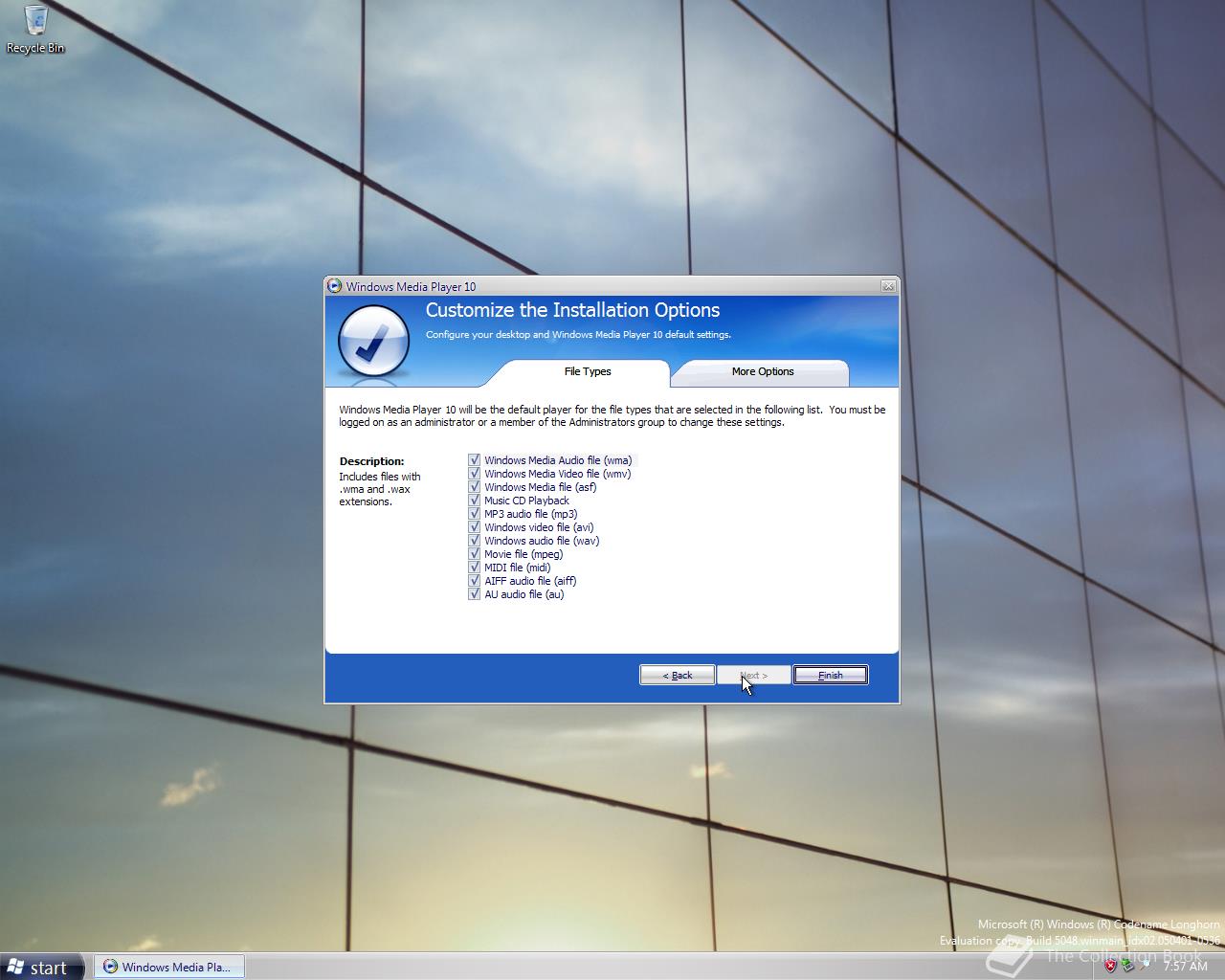The width and height of the screenshot is (1225, 980).
Task: Click the security shield tray icon
Action: (1110, 966)
